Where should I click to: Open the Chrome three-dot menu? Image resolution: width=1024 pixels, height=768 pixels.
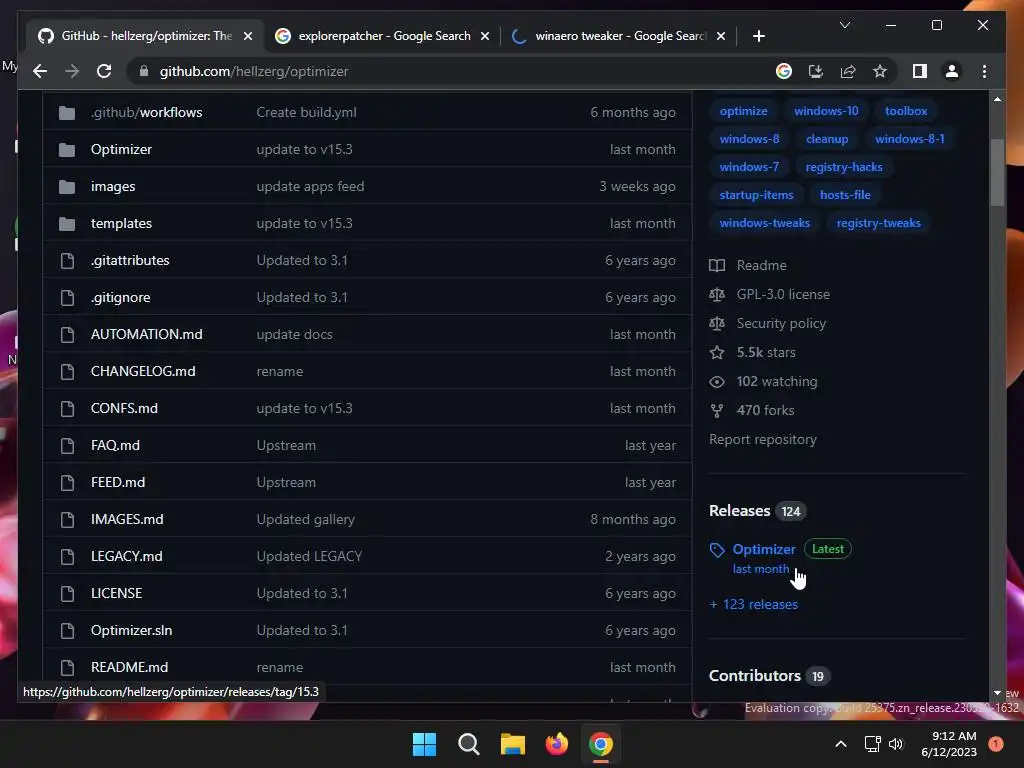(x=984, y=71)
